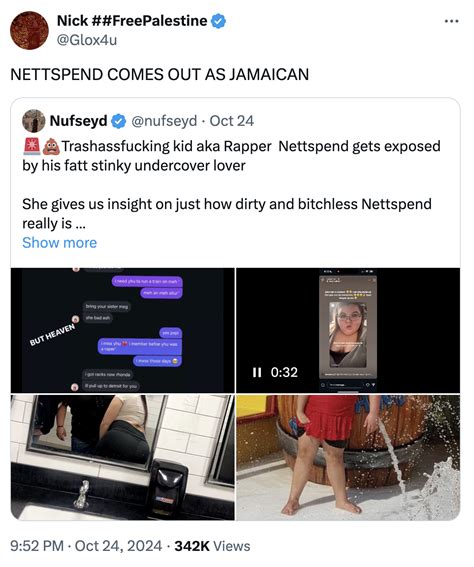This screenshot has height=567, width=474.
Task: Open the chat screenshot thumbnail
Action: pos(123,330)
